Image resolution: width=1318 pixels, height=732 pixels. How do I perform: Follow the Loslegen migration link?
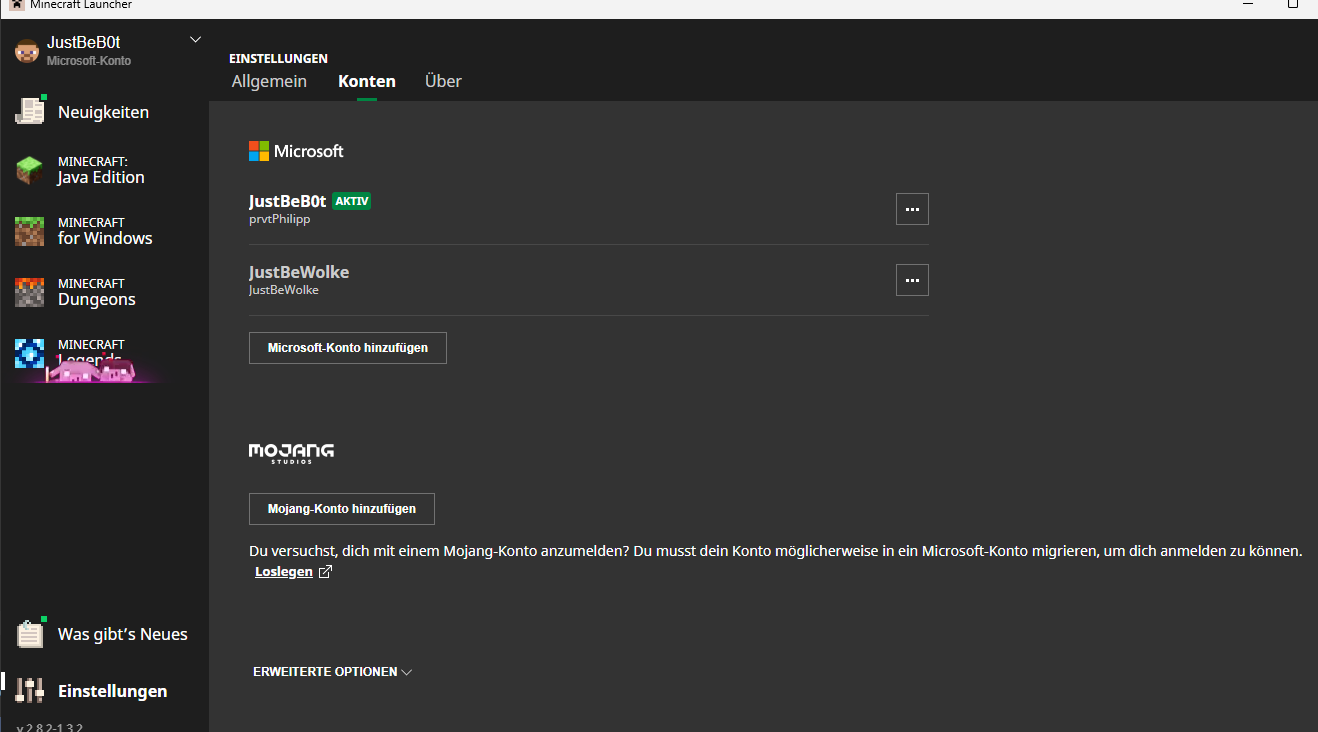point(284,572)
